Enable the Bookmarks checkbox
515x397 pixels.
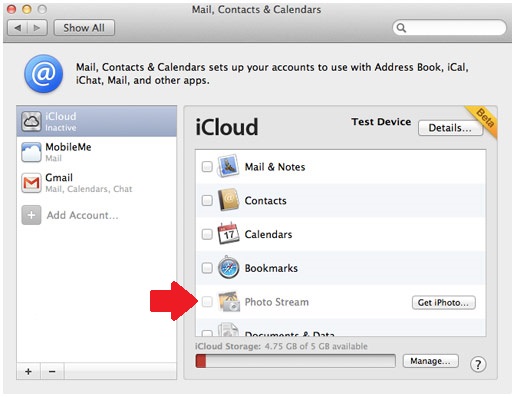[x=207, y=268]
